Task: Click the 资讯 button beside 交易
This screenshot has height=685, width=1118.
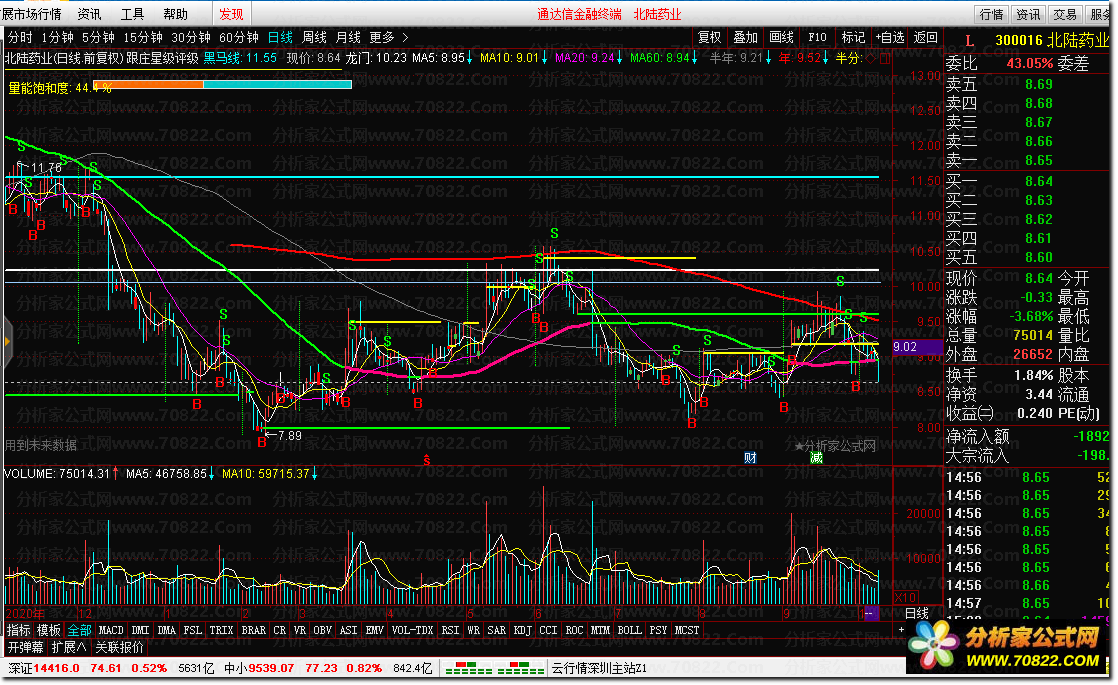Action: coord(1028,14)
